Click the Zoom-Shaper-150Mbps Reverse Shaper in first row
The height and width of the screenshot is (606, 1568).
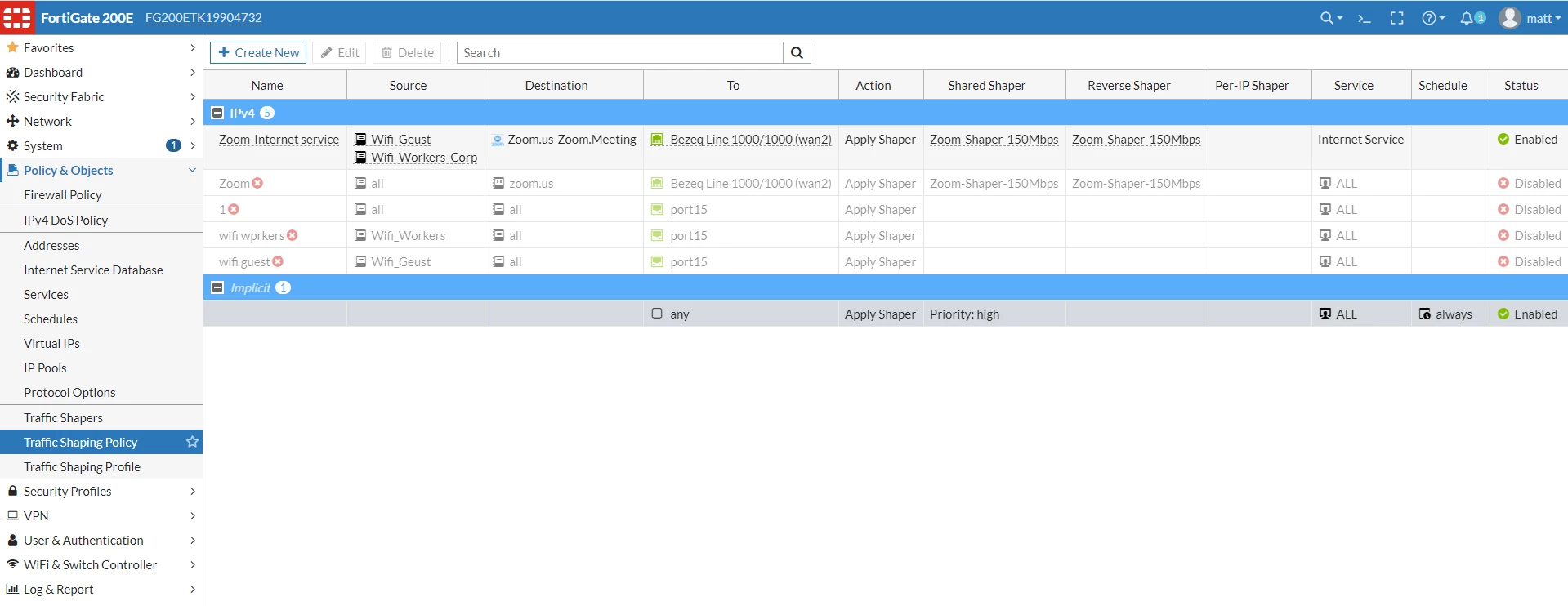click(1136, 140)
